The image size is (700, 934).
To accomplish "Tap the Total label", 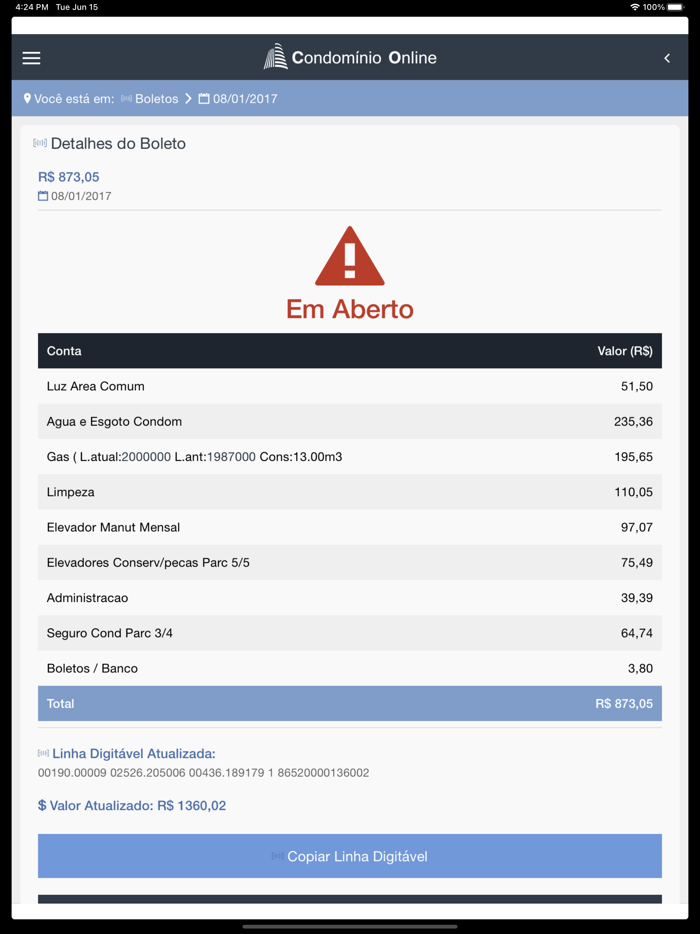I will click(x=60, y=703).
